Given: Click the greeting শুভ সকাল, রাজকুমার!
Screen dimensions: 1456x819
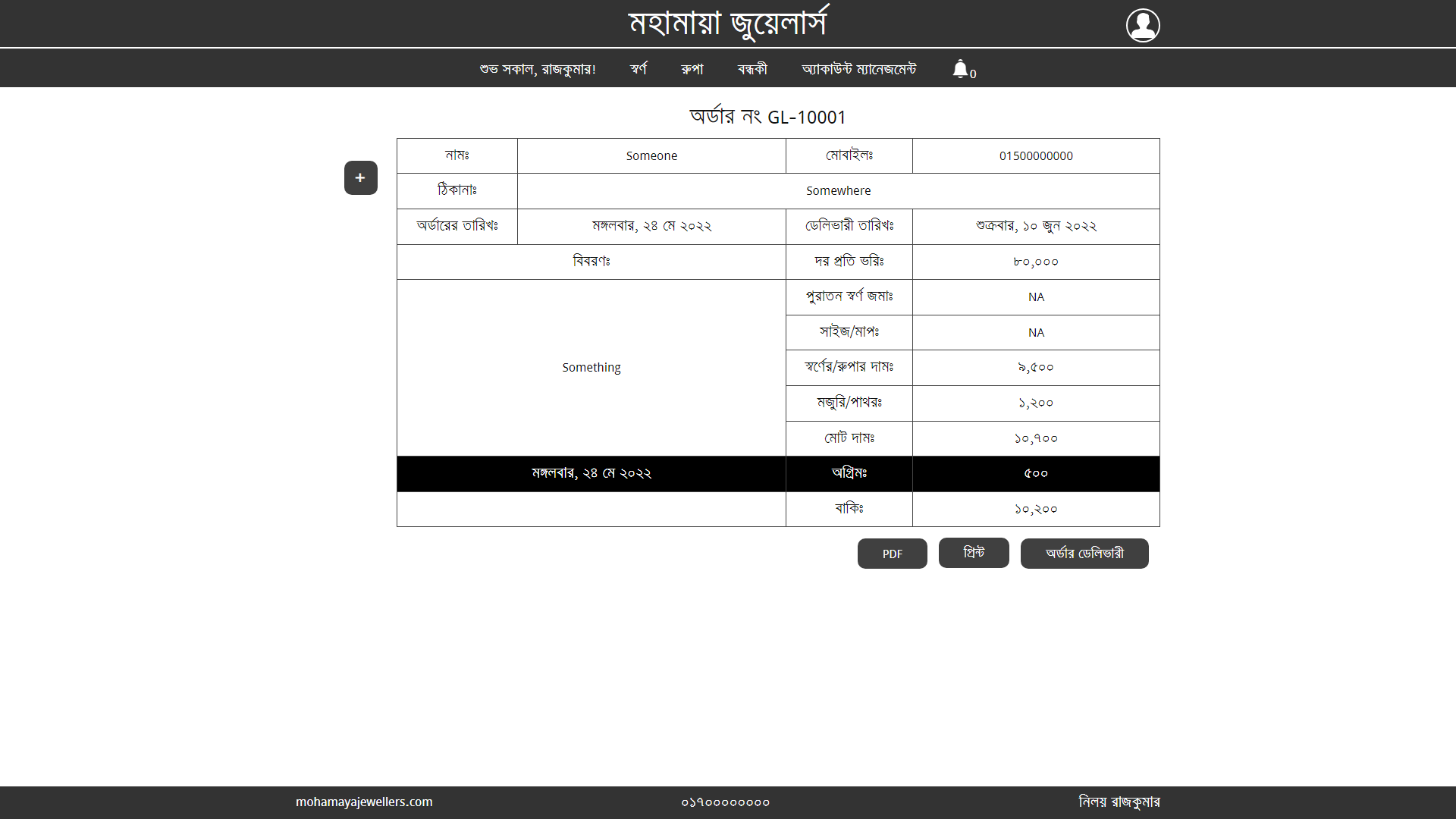Looking at the screenshot, I should coord(538,69).
